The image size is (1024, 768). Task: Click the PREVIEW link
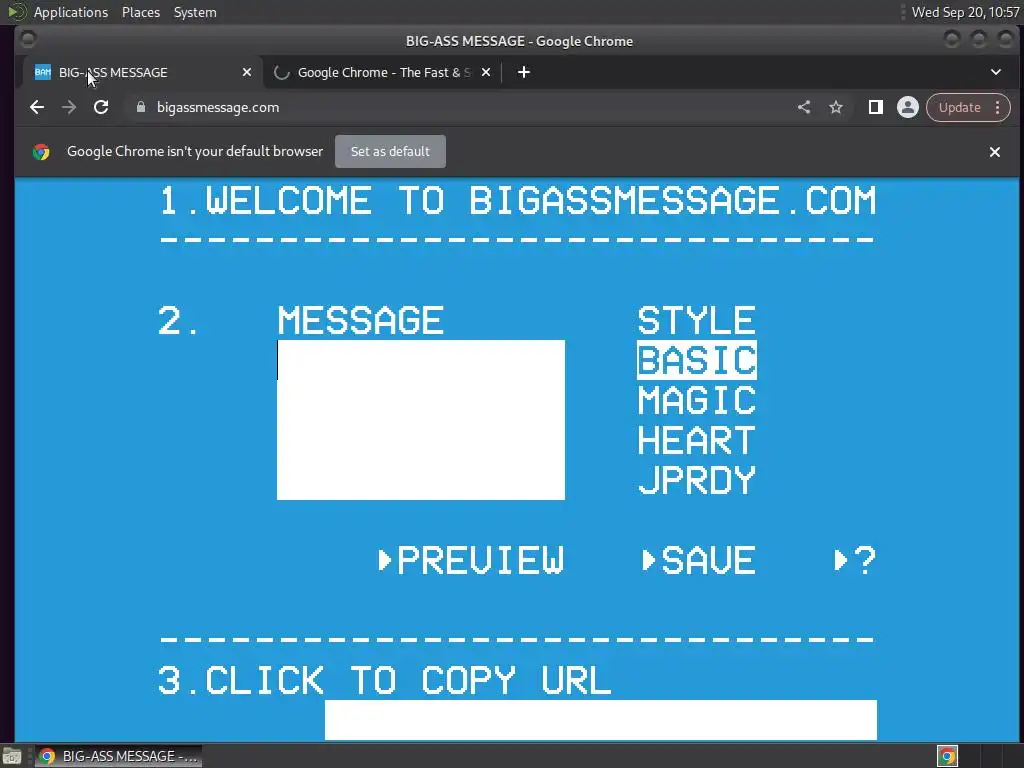[x=472, y=560]
